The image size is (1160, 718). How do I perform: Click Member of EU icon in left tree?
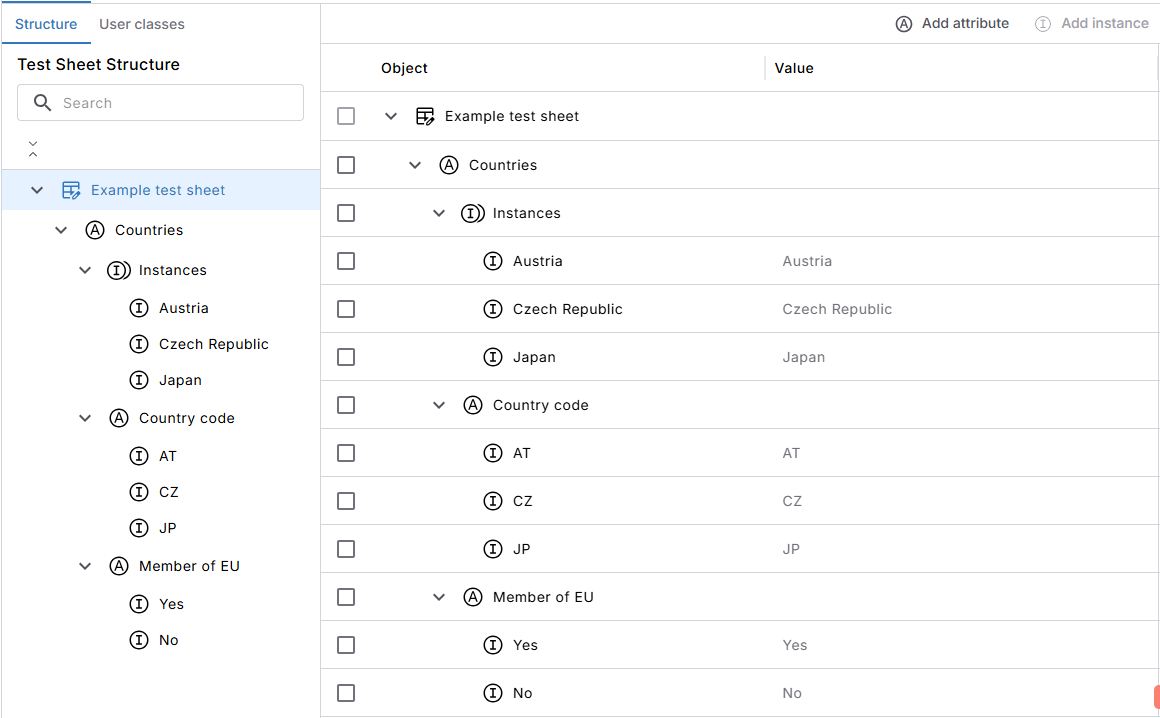pos(118,566)
